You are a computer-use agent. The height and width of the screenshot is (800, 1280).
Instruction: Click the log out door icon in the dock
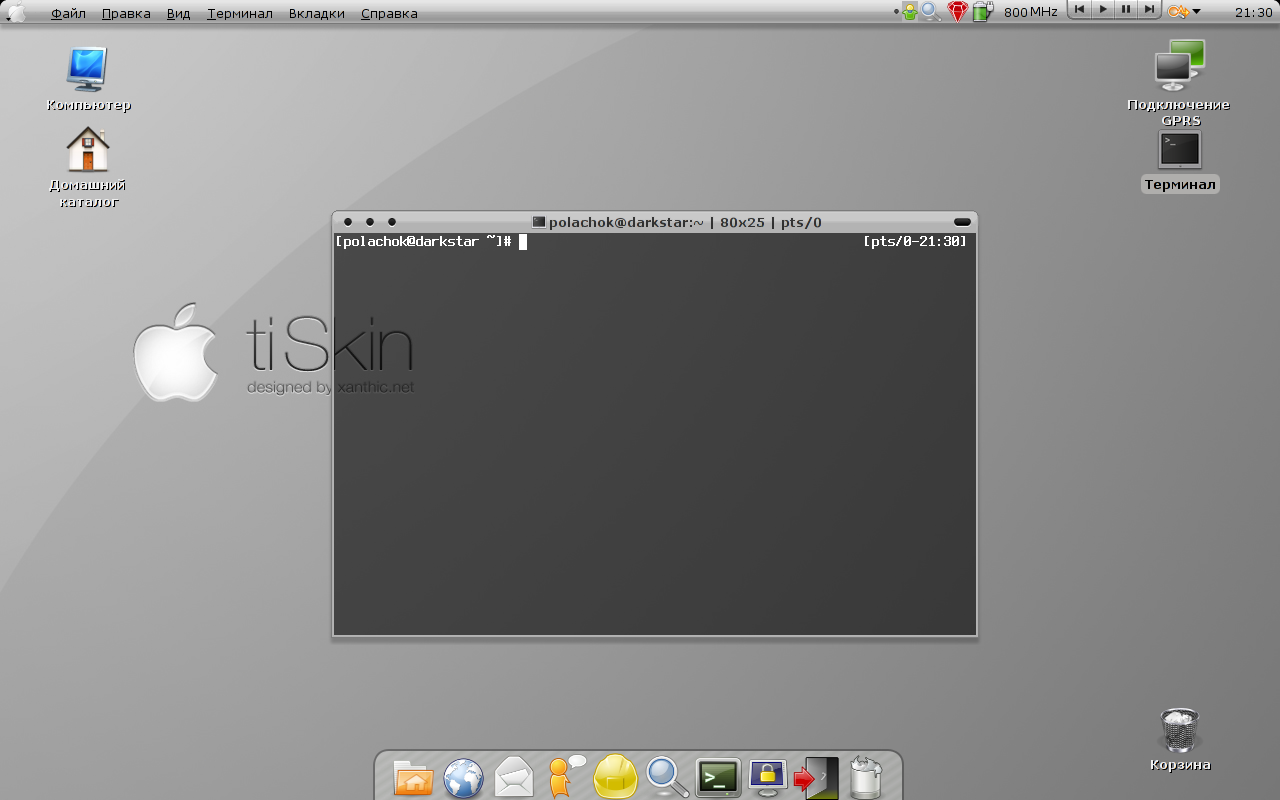click(x=817, y=778)
